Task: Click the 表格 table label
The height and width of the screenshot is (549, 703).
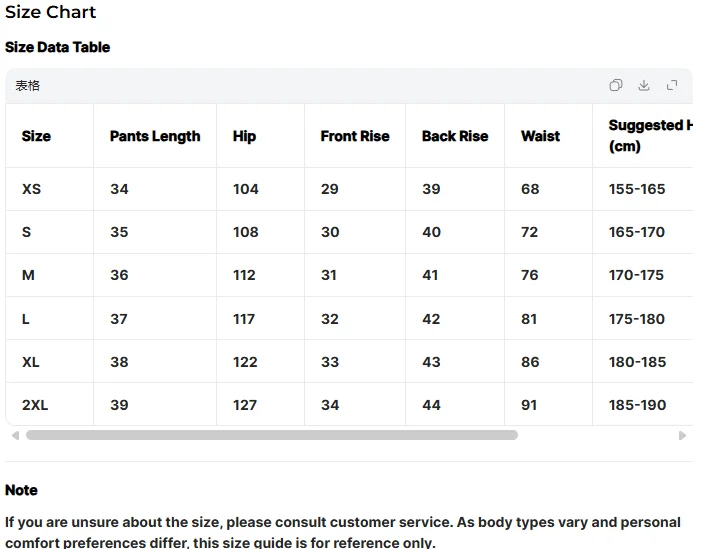Action: [28, 86]
